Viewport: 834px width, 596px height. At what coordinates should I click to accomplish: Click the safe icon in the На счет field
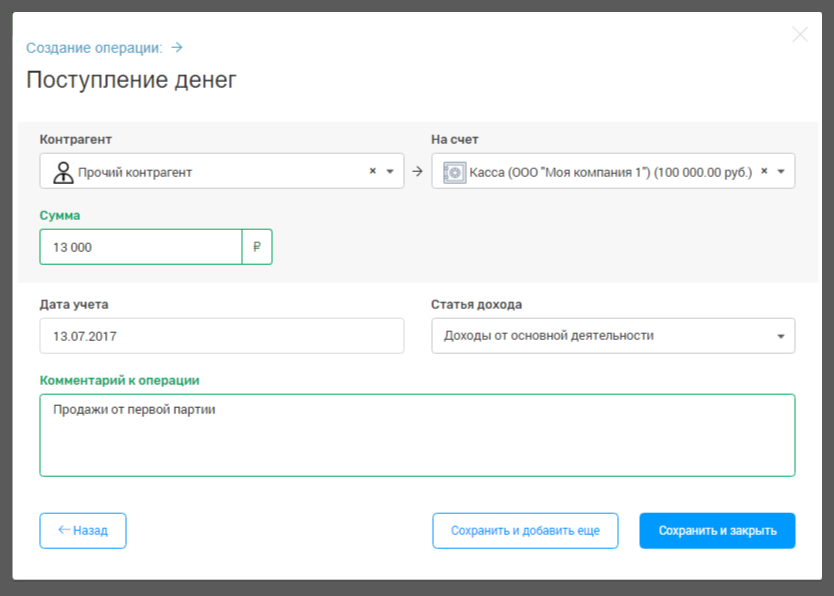pyautogui.click(x=455, y=172)
